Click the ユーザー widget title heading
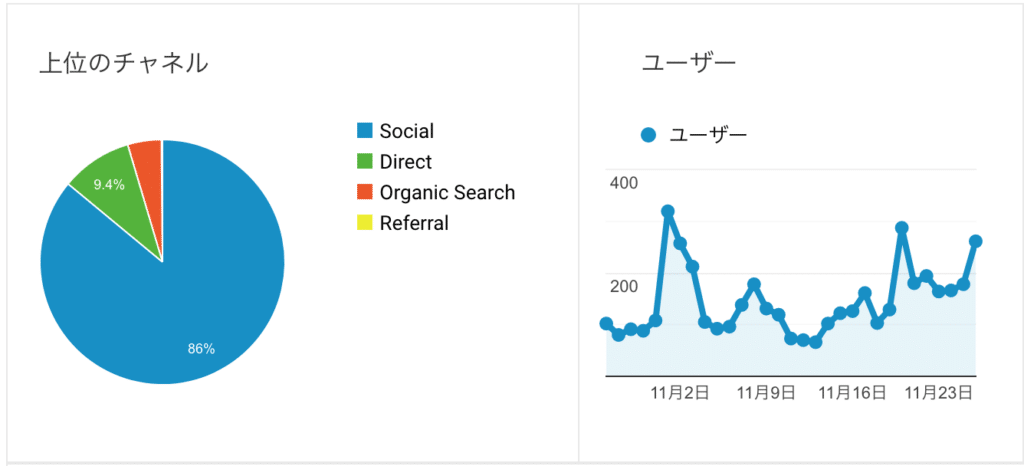Screen dimensions: 1024x466 pyautogui.click(x=689, y=62)
